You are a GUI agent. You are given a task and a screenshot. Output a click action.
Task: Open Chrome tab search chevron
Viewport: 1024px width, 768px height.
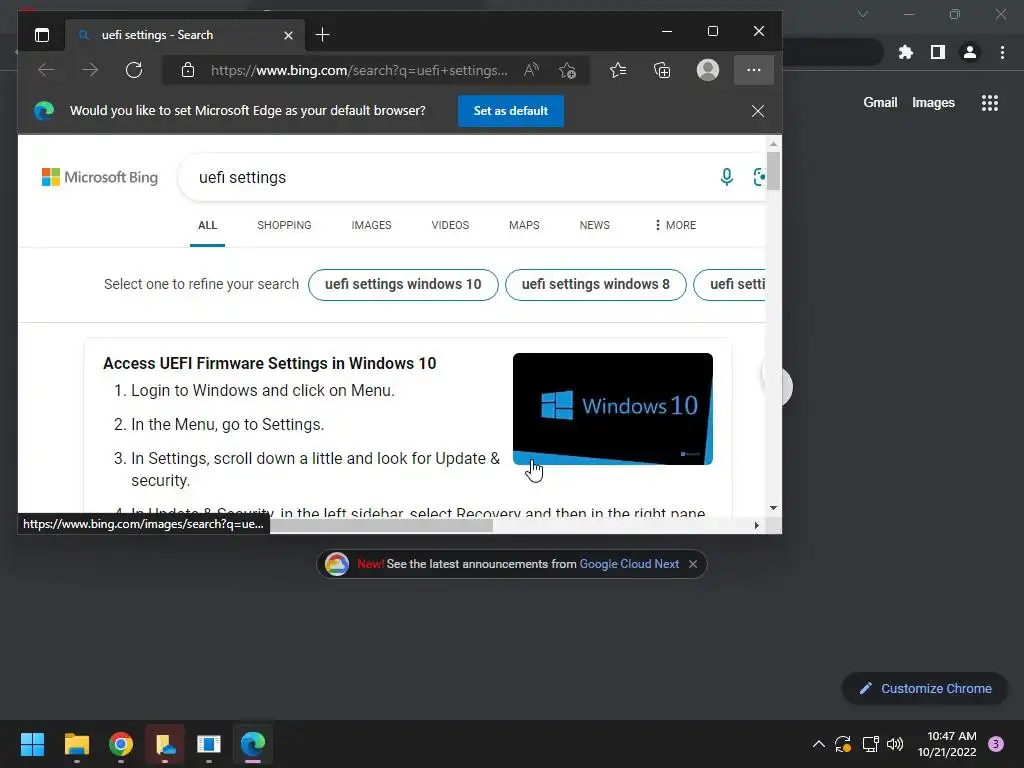coord(863,14)
